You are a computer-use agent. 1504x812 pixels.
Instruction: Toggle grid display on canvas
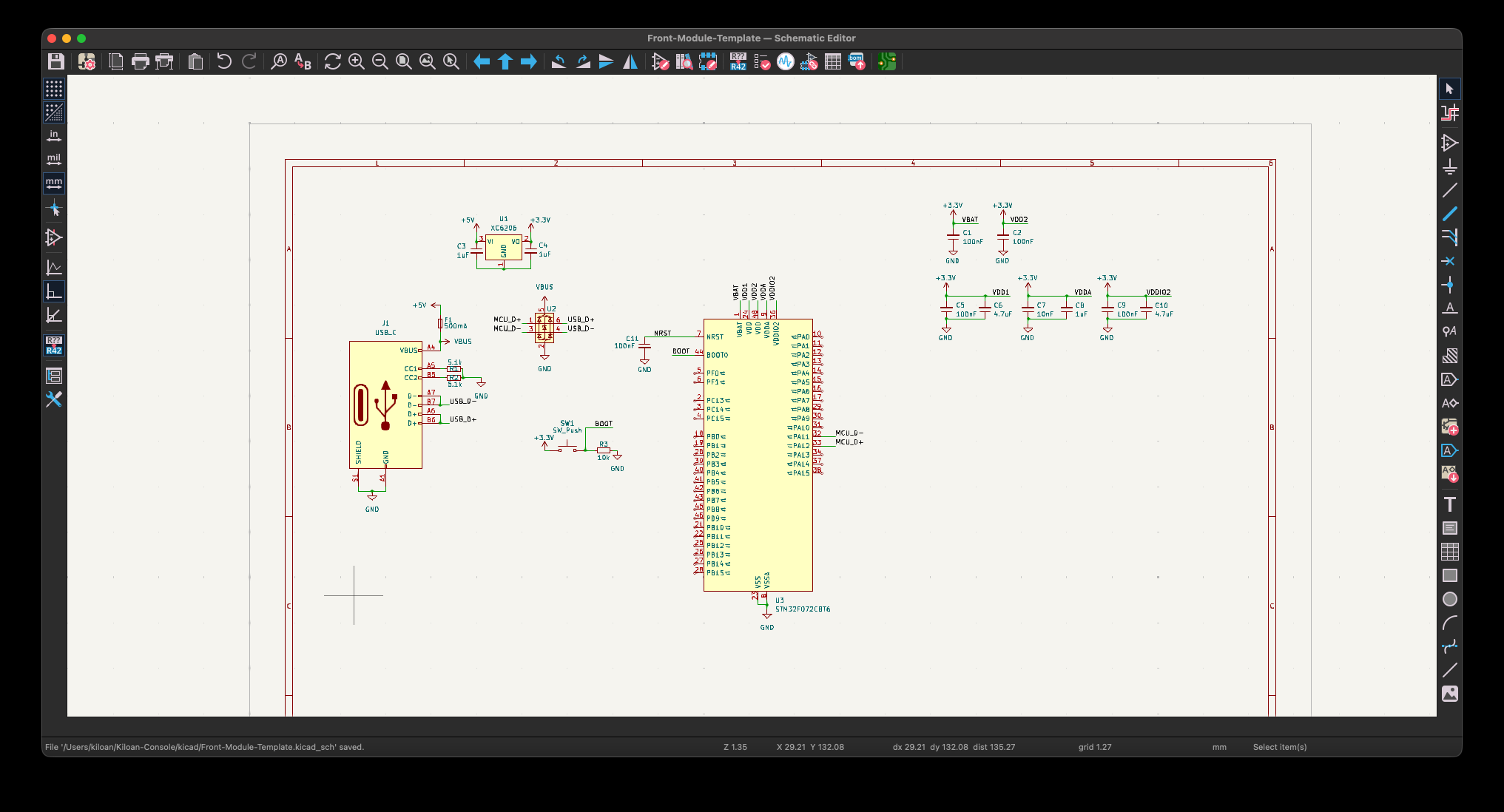pyautogui.click(x=54, y=89)
